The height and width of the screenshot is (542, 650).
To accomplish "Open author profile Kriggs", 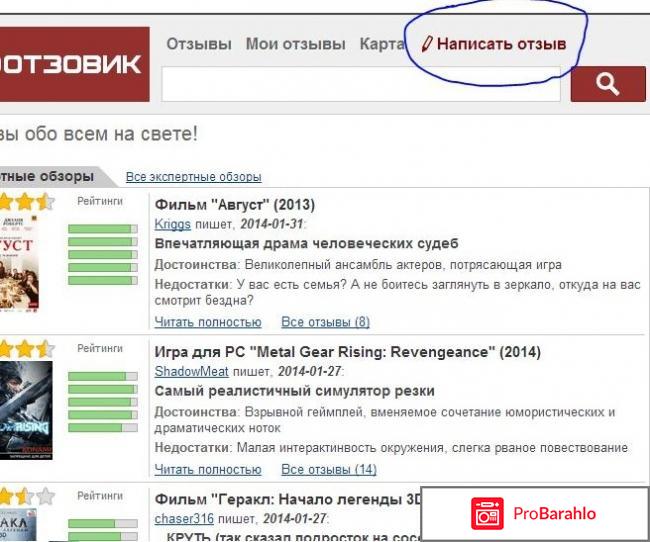I will [x=172, y=224].
